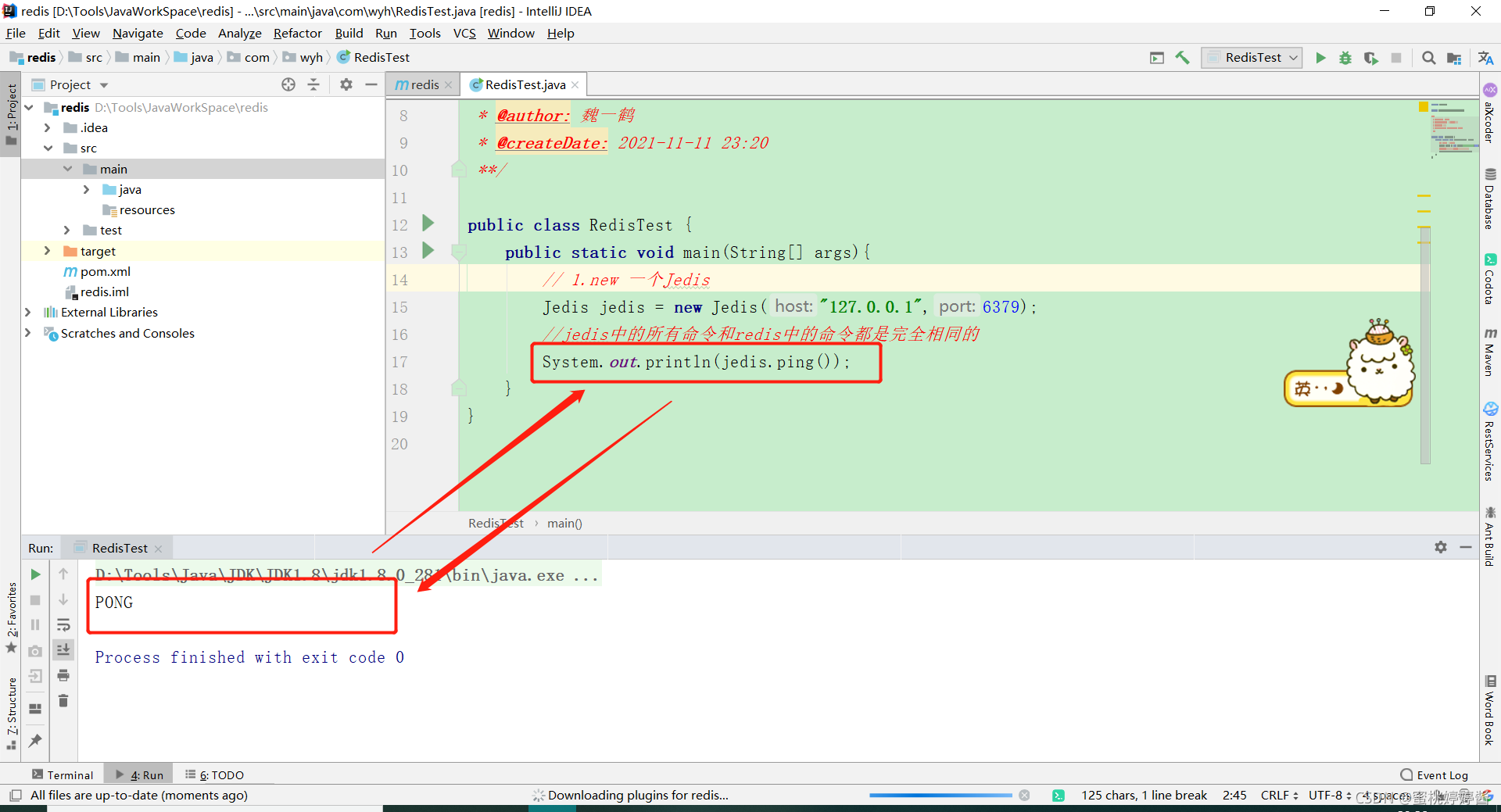Collapse the src folder
1501x812 pixels.
48,148
